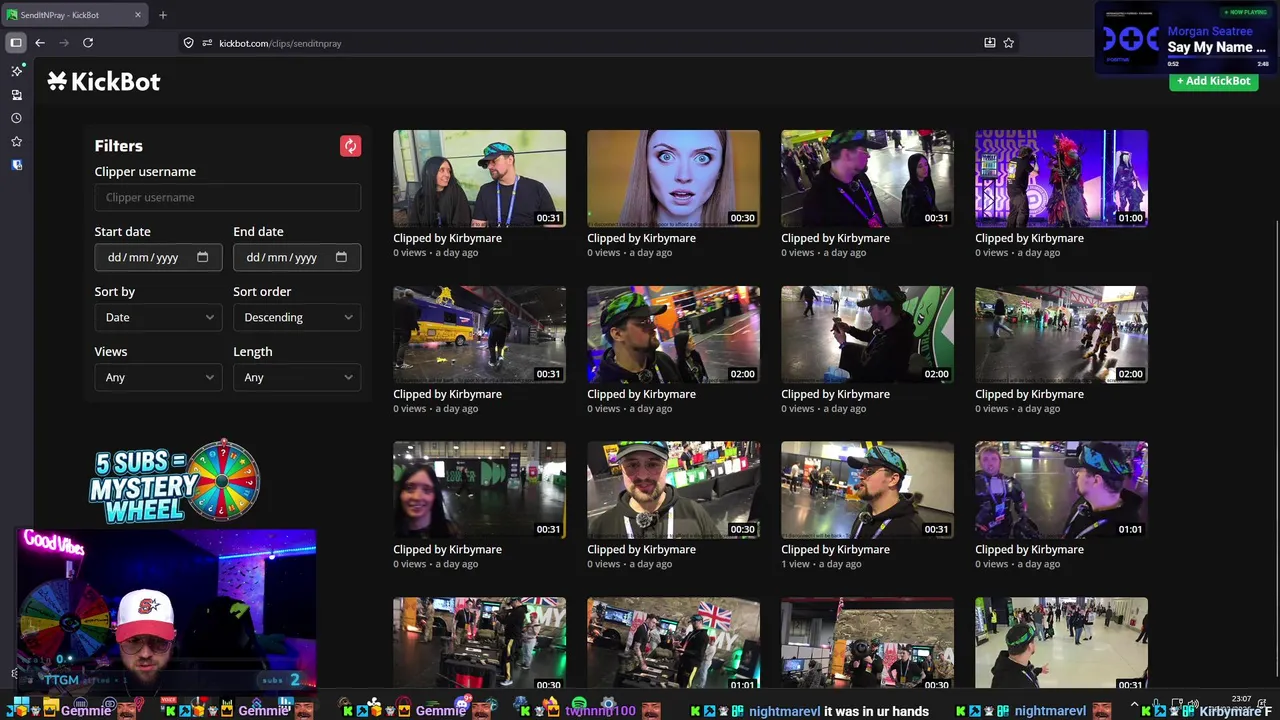Open the synced tabs sidebar icon

(x=16, y=95)
